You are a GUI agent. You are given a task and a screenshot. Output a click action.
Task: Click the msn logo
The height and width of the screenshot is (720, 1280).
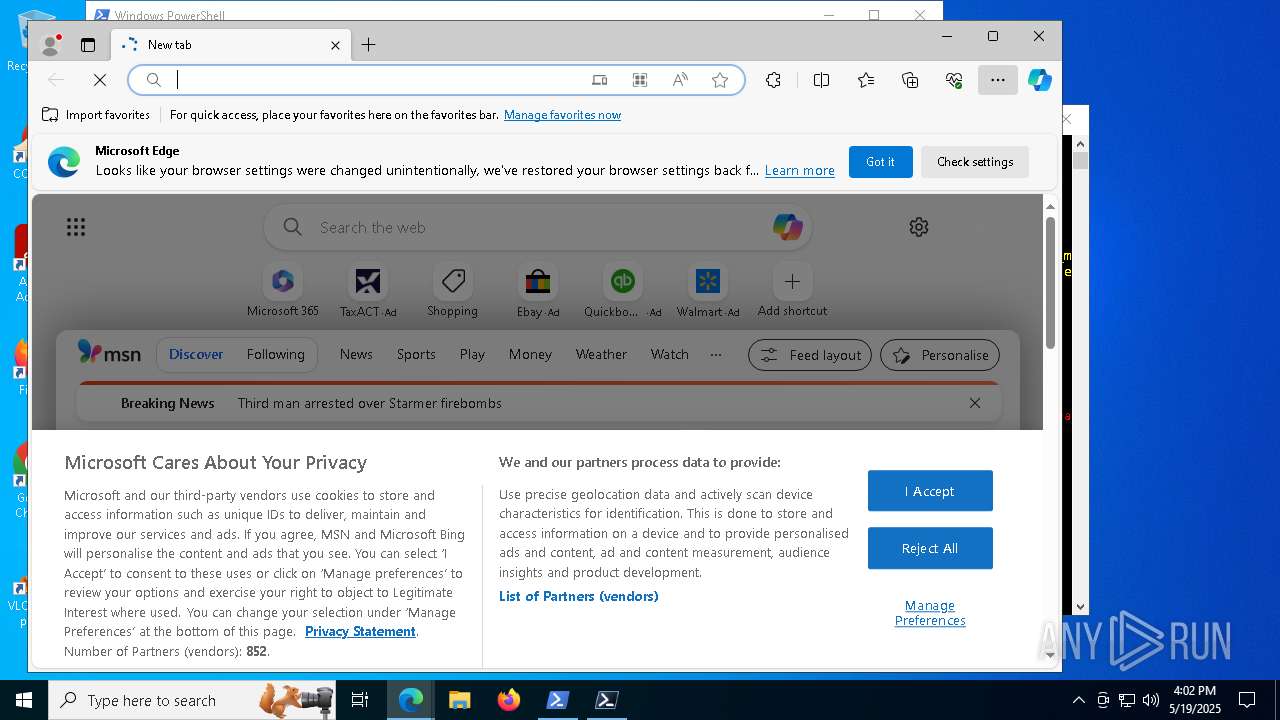tap(109, 353)
